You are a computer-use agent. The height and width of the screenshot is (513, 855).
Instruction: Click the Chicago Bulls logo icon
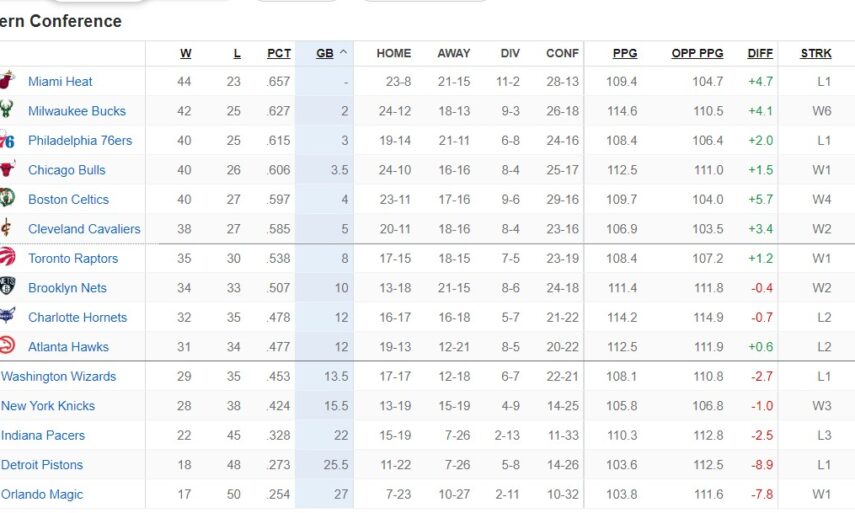click(x=8, y=170)
